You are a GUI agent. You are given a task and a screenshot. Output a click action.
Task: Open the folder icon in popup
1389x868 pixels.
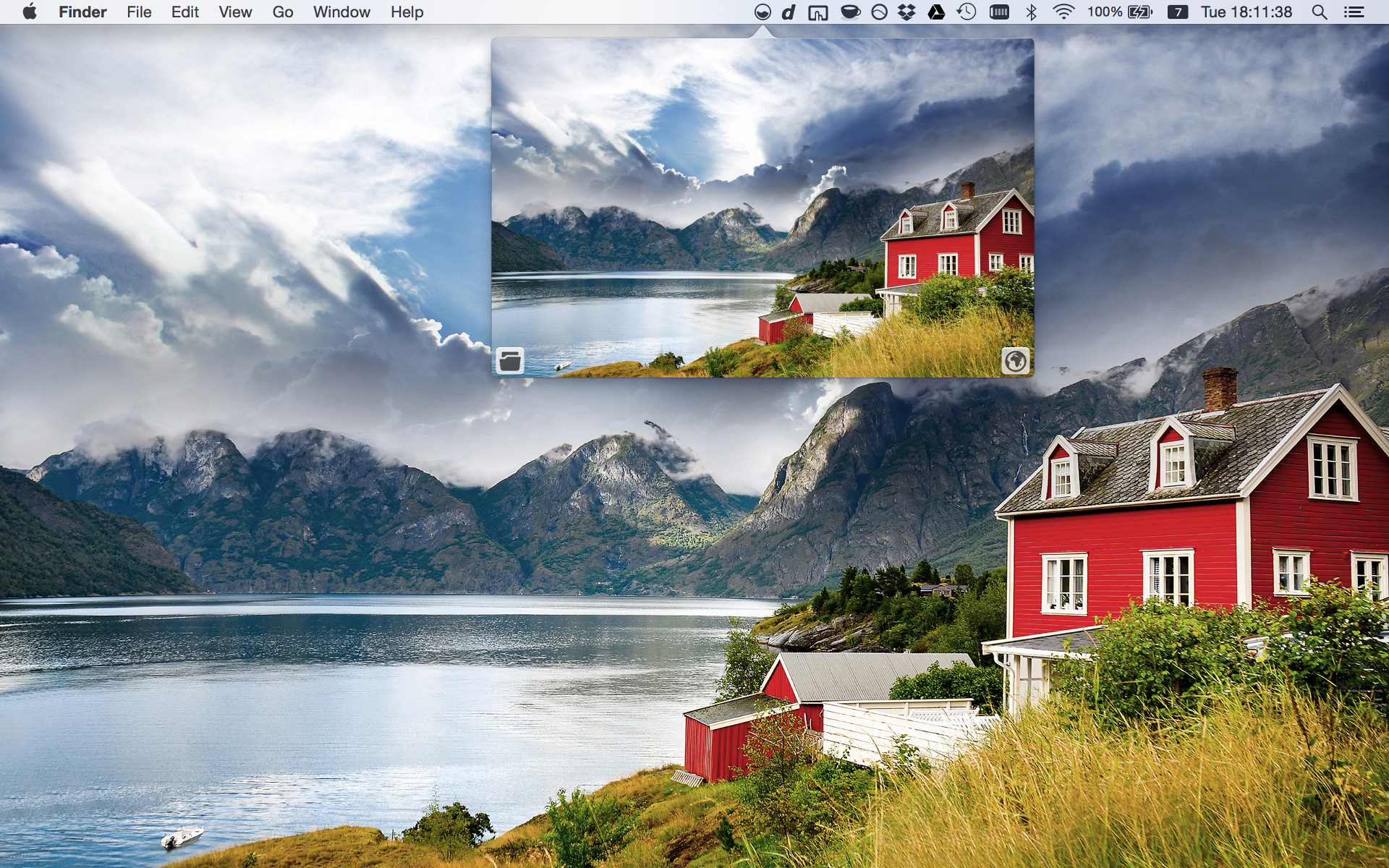[510, 360]
